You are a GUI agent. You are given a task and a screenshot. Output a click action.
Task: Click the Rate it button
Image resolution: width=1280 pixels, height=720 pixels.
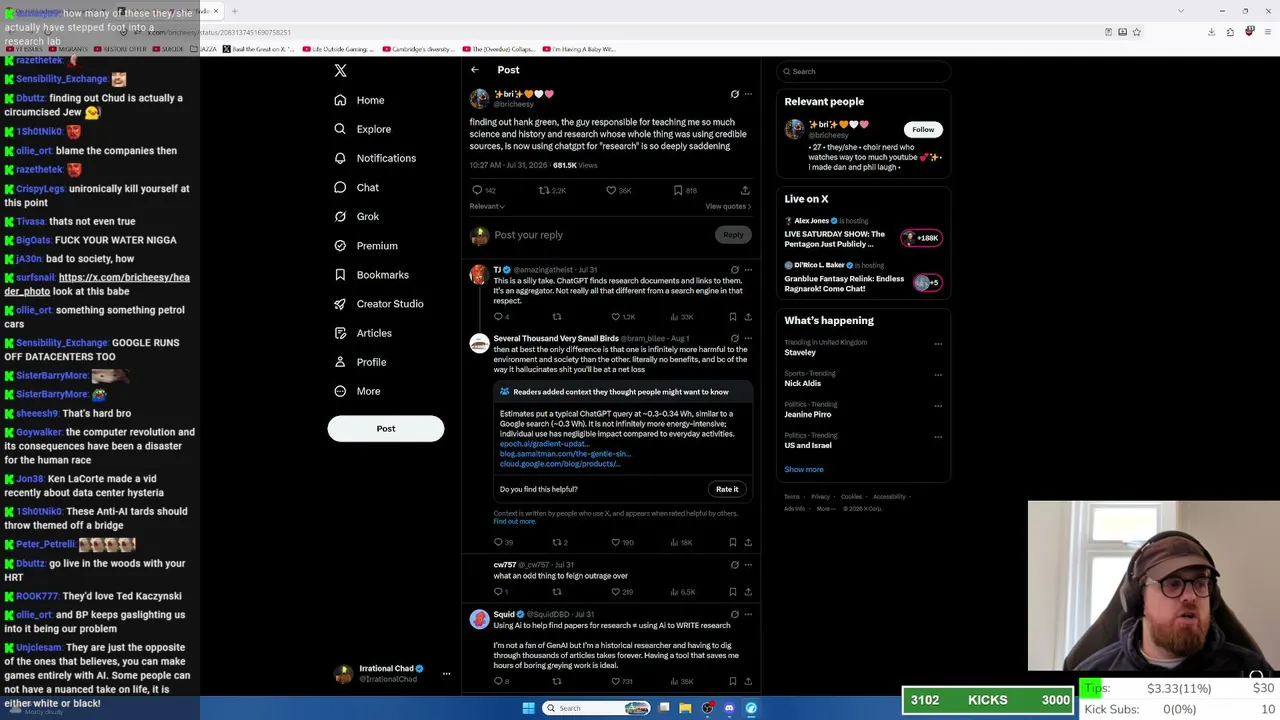tap(727, 489)
